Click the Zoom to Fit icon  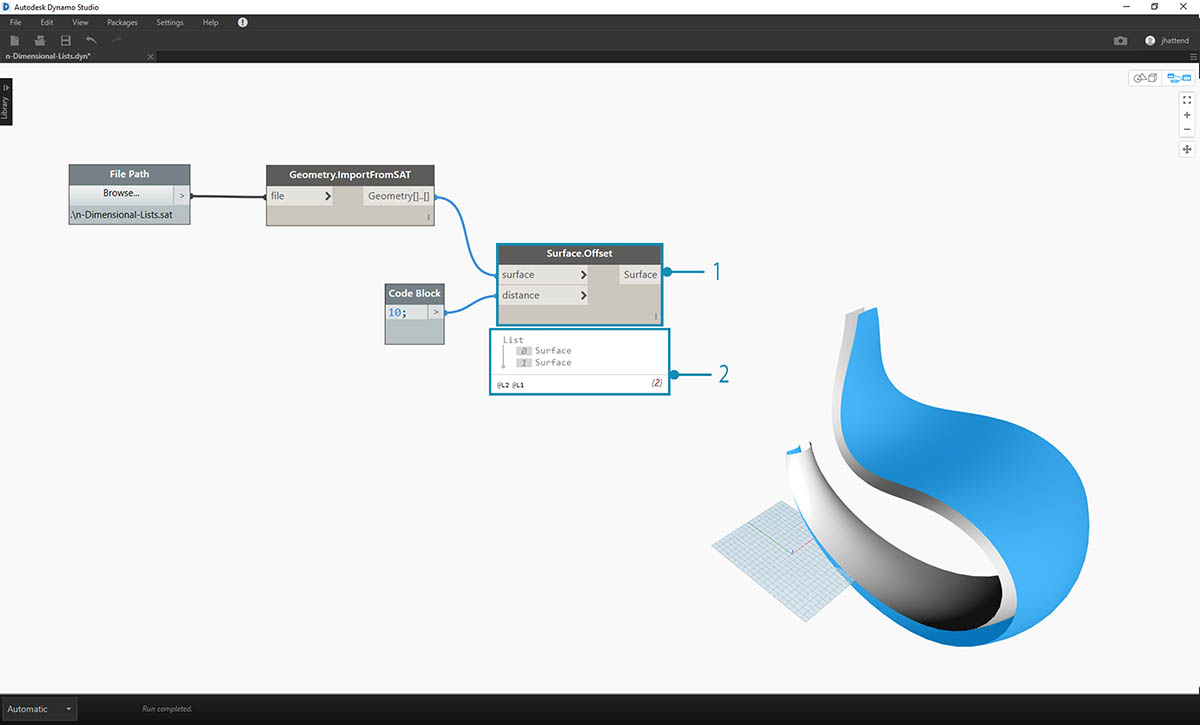coord(1187,100)
